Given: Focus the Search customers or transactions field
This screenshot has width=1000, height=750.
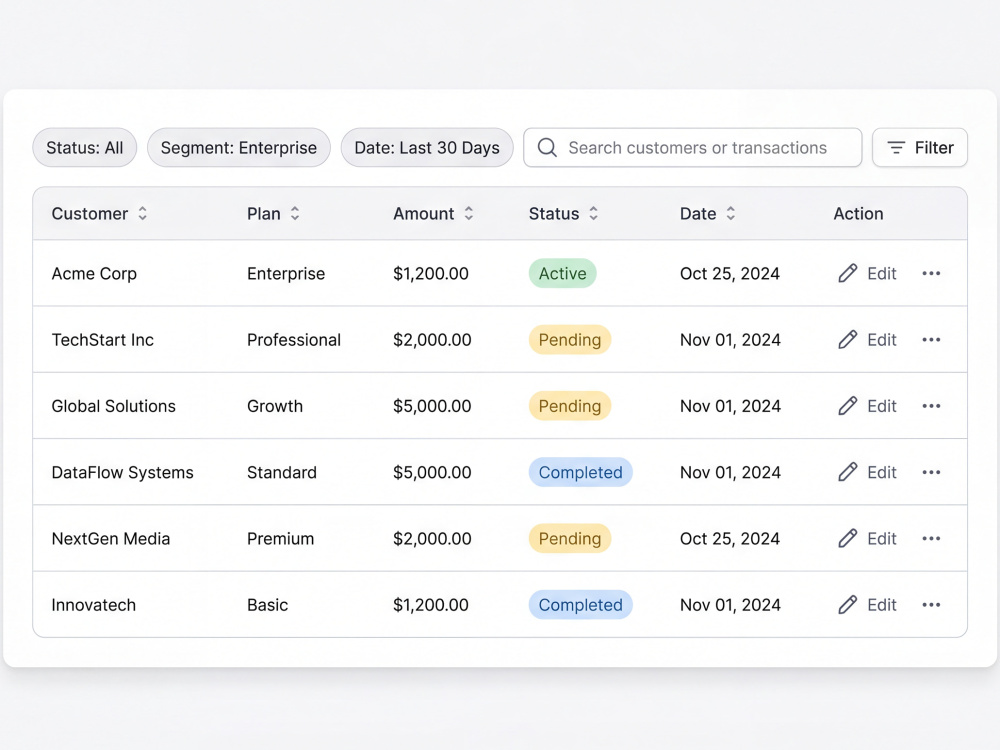Looking at the screenshot, I should coord(693,147).
